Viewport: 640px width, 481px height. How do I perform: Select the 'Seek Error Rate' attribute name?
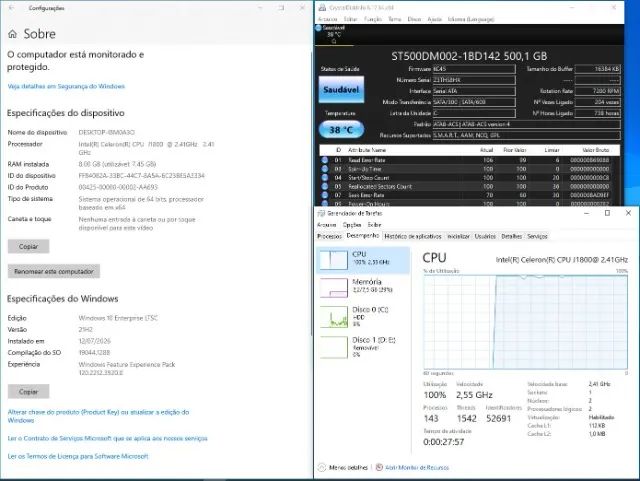point(366,195)
